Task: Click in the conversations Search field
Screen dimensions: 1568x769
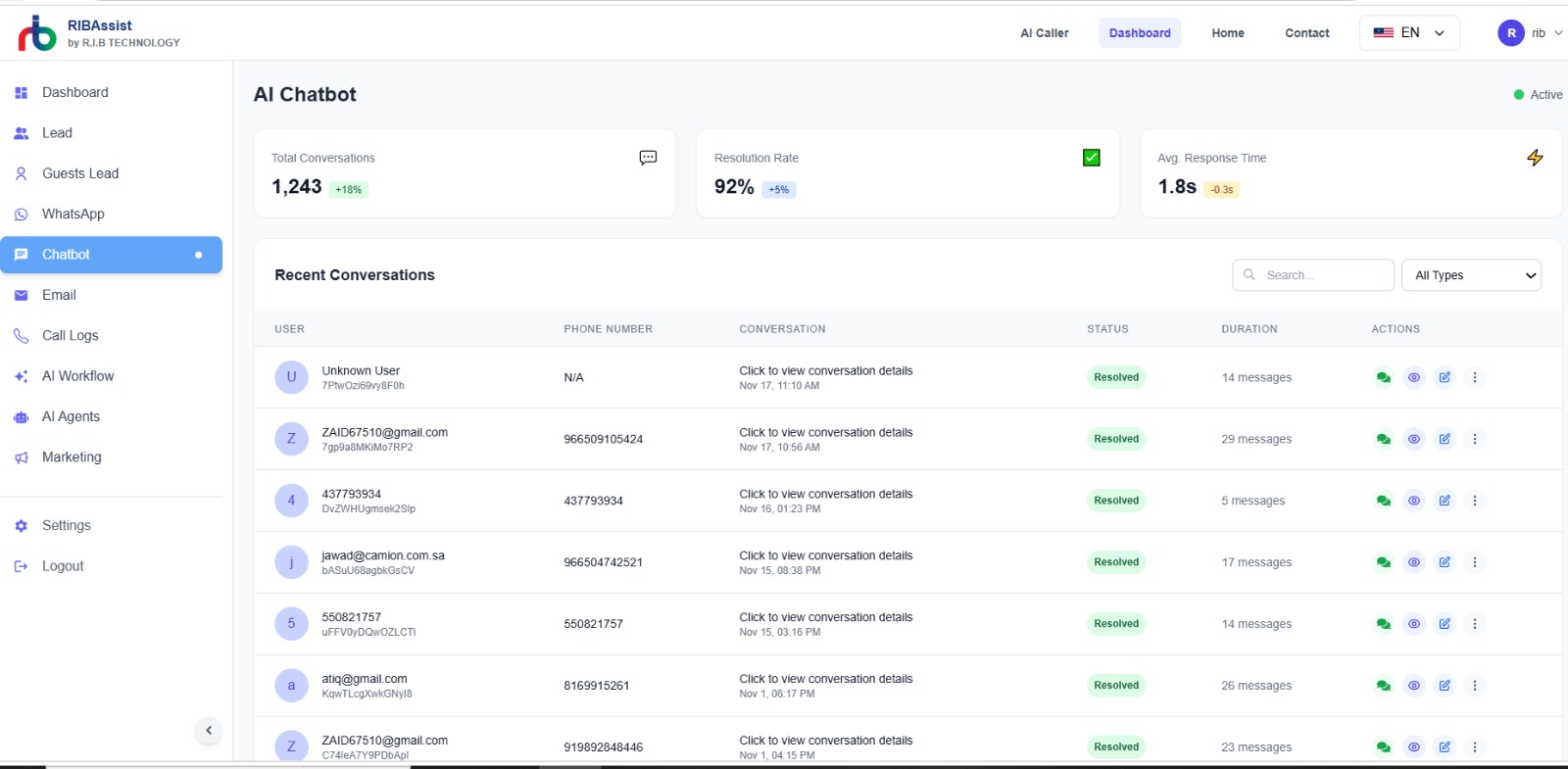Action: [1313, 275]
